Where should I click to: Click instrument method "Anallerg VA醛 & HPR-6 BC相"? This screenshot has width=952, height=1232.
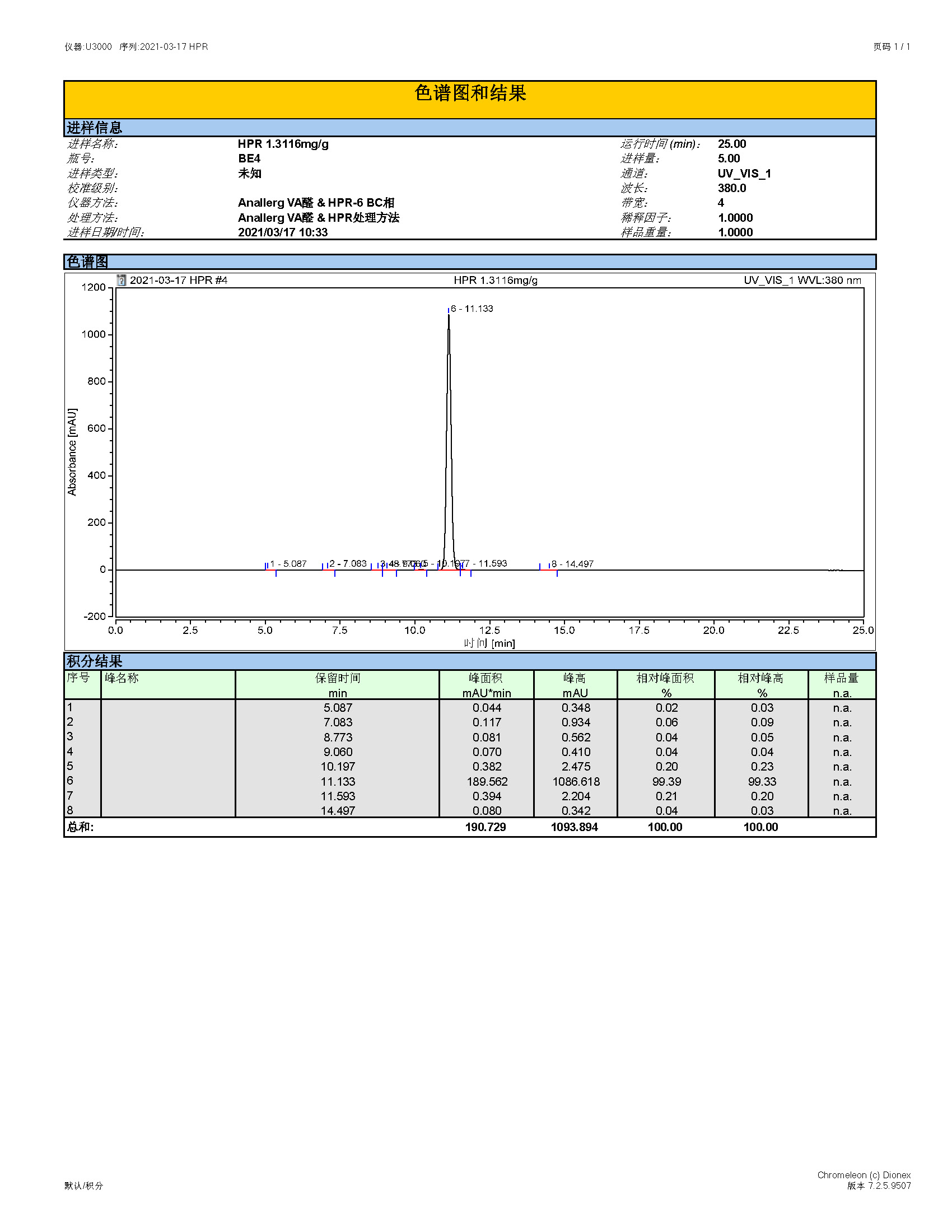[x=316, y=203]
